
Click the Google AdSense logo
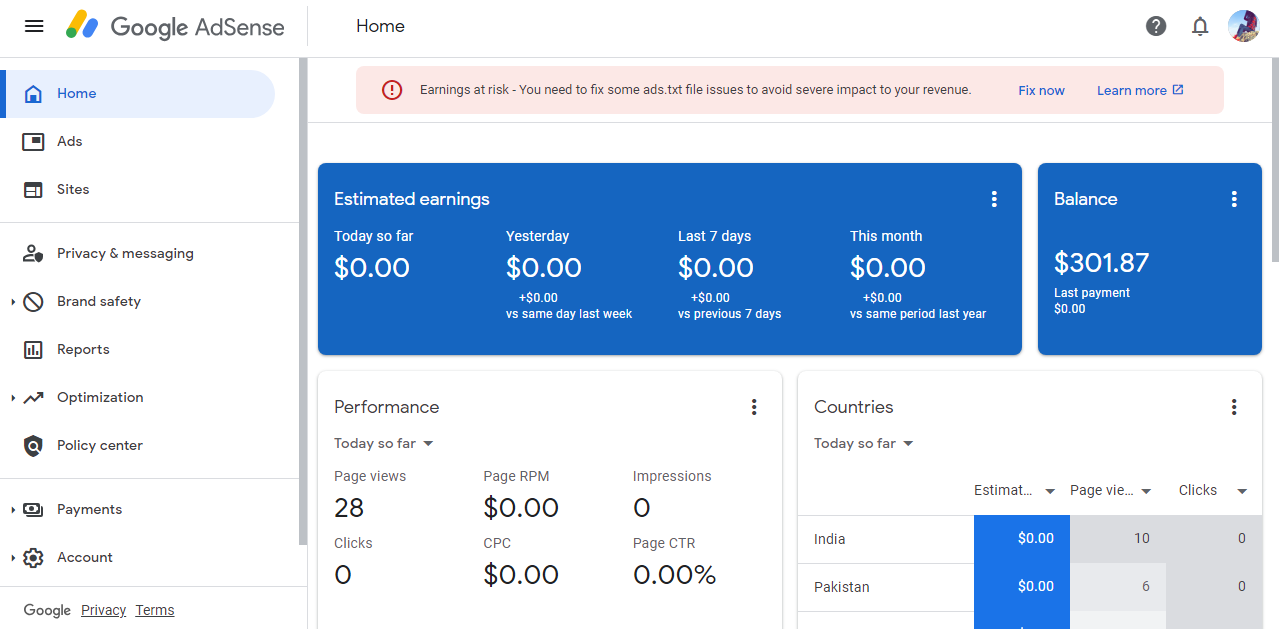pyautogui.click(x=175, y=26)
